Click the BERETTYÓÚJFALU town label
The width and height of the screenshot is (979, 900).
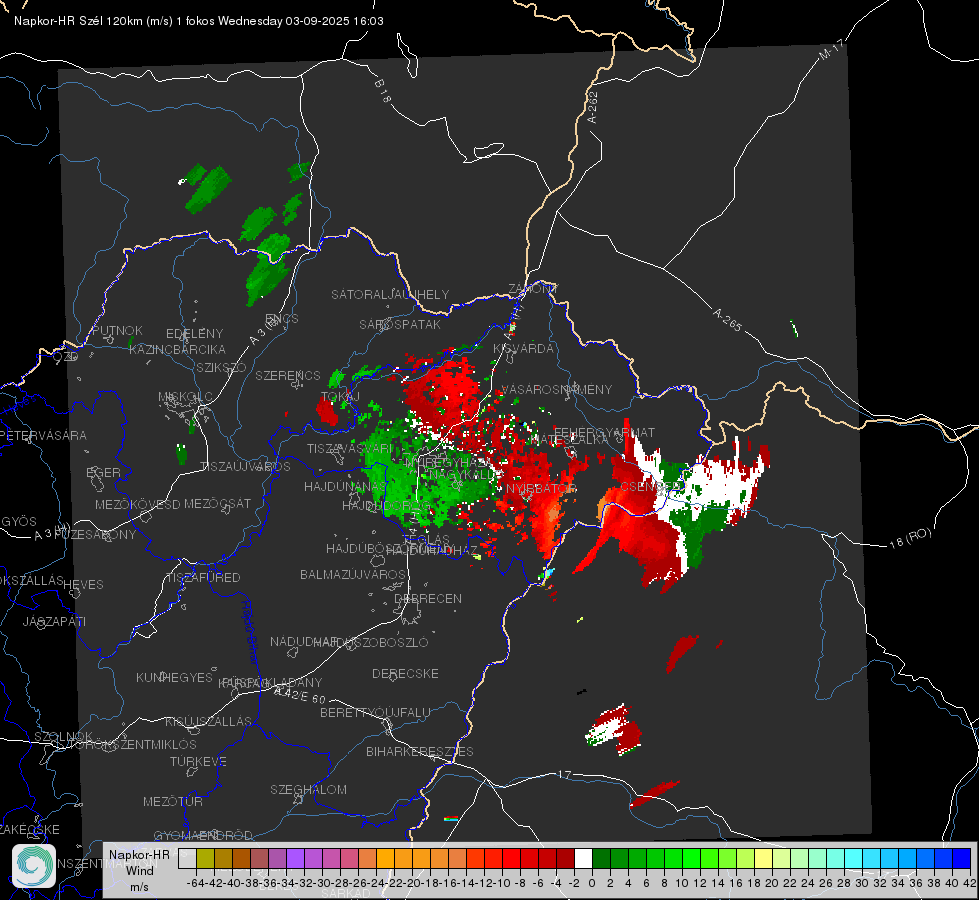375,712
